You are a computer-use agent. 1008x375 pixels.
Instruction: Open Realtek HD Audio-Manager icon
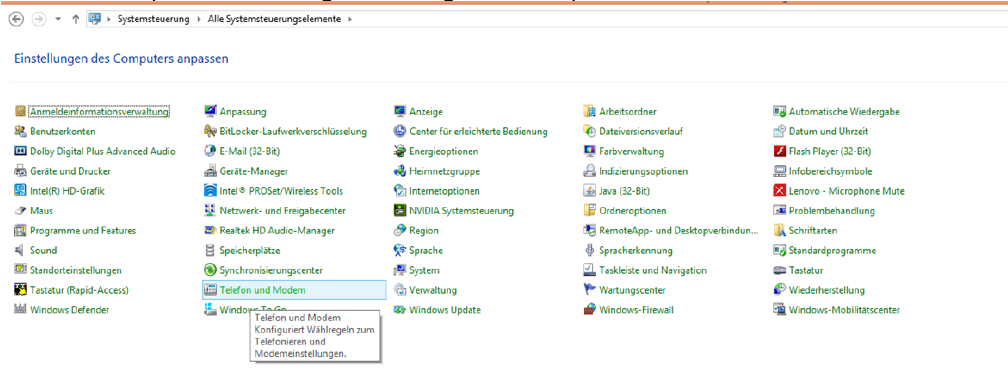210,230
